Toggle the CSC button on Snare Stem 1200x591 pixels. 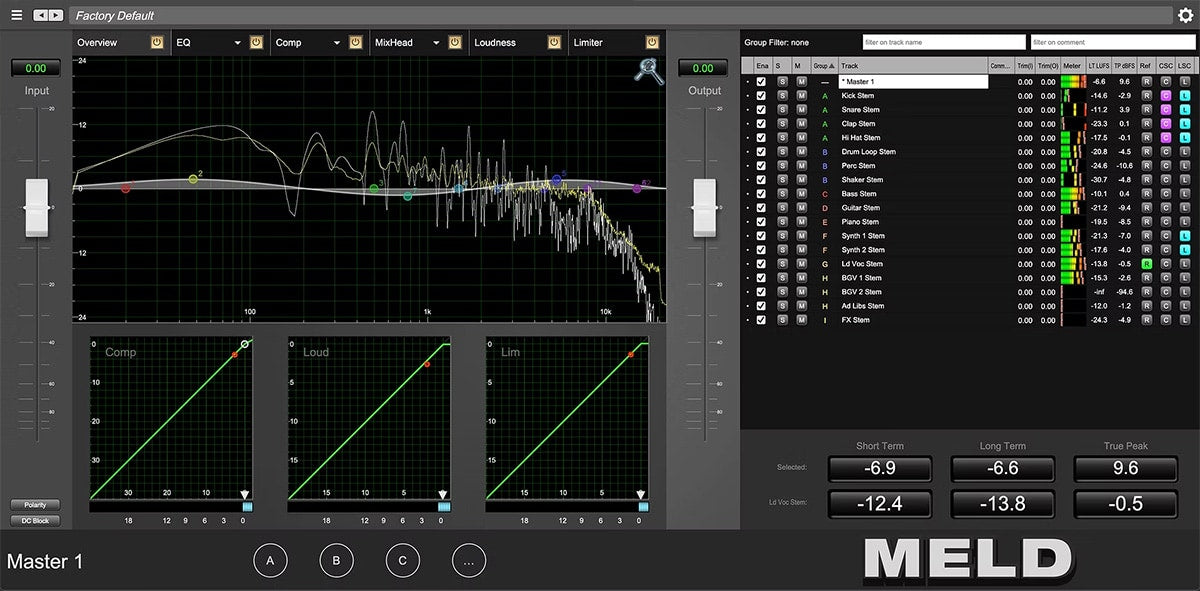pos(1166,110)
